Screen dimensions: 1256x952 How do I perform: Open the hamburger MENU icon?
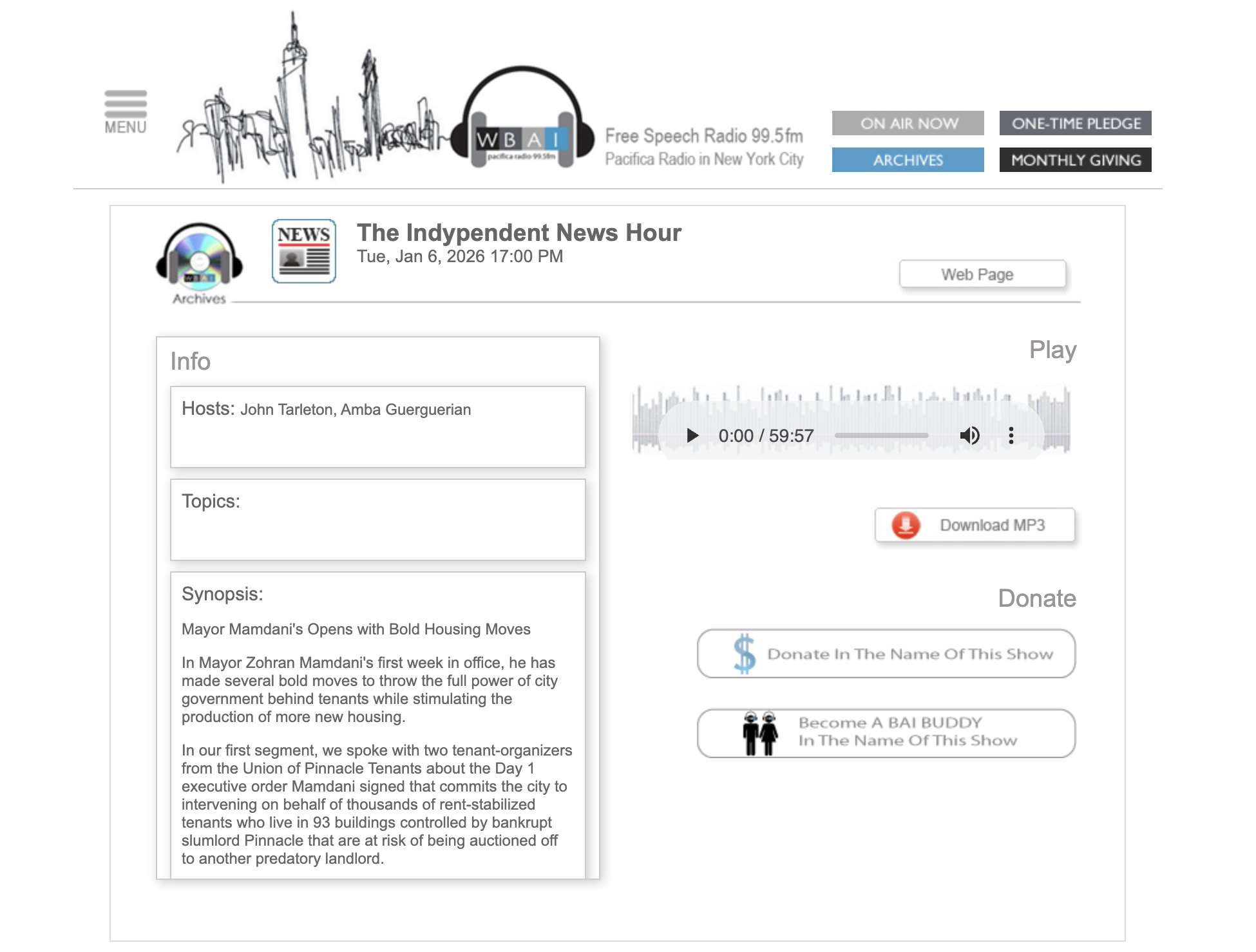[x=126, y=112]
